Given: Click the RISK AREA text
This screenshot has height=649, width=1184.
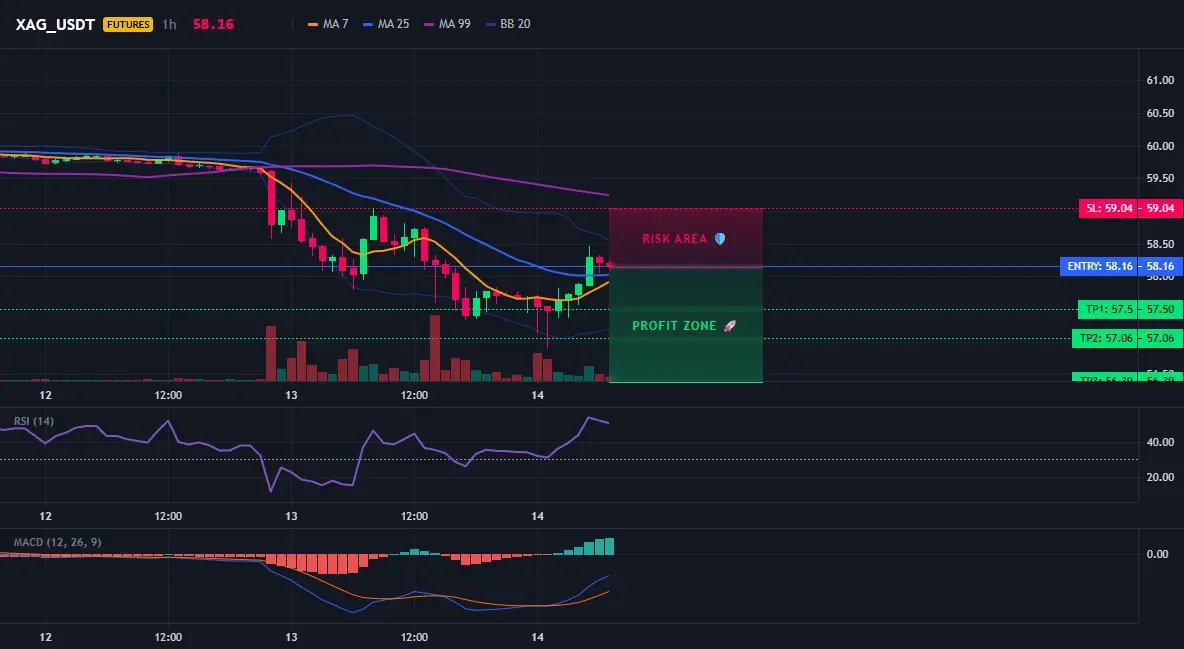Looking at the screenshot, I should (x=674, y=239).
